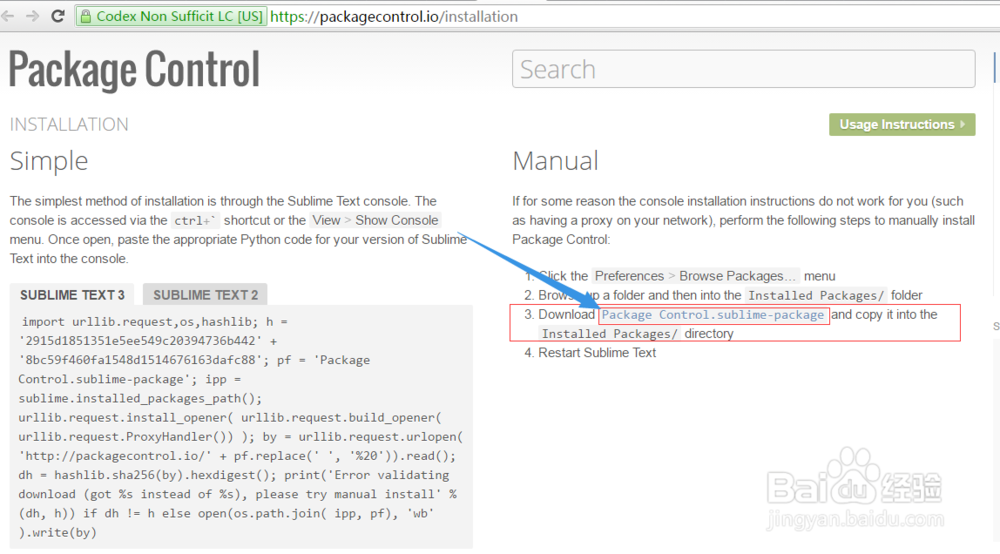Switch to the SUBLIME TEXT 2 tab
The width and height of the screenshot is (1000, 554).
click(x=205, y=295)
